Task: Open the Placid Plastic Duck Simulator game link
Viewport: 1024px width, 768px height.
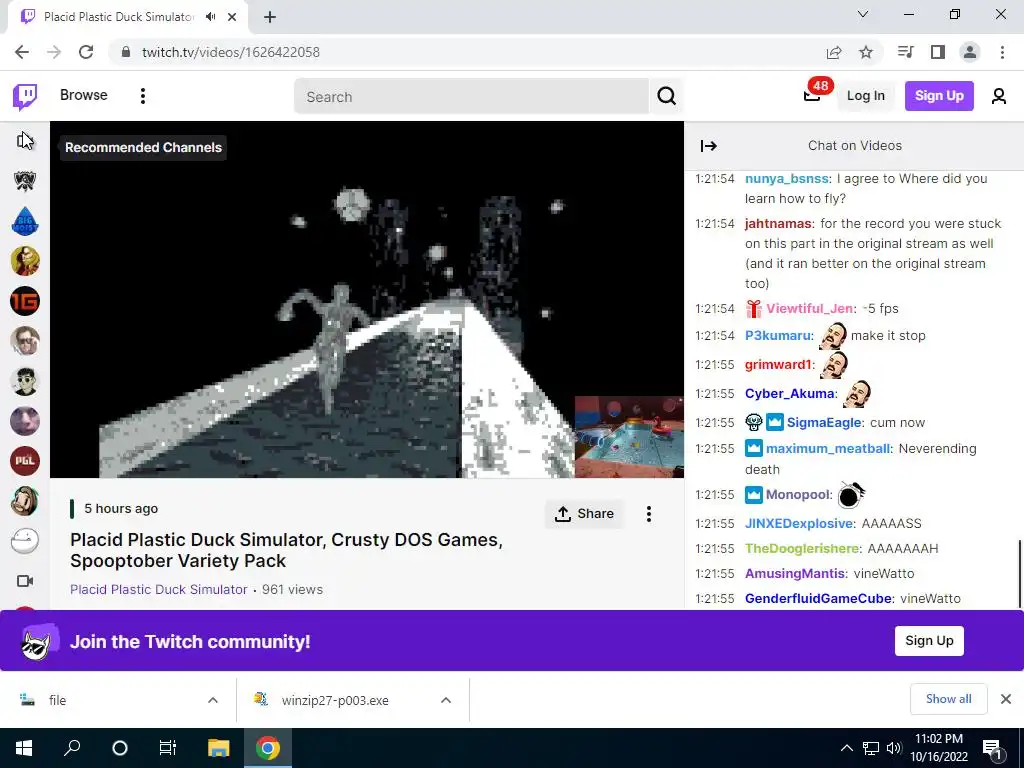Action: [x=159, y=589]
